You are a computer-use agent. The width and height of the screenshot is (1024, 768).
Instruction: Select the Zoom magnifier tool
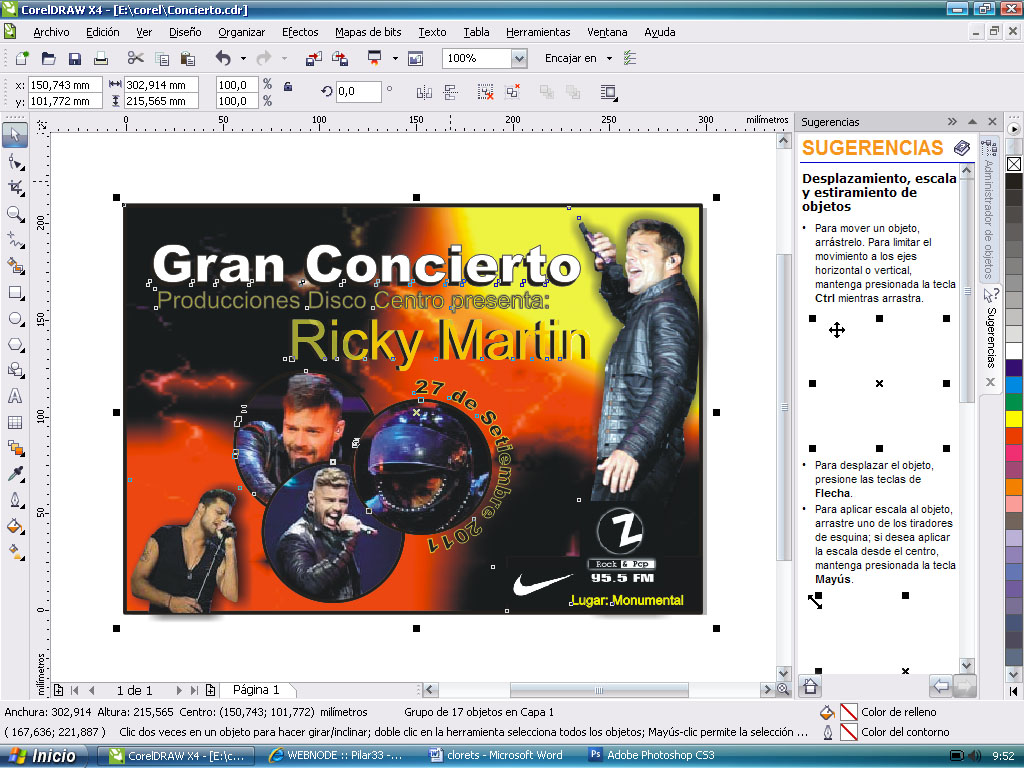(15, 214)
